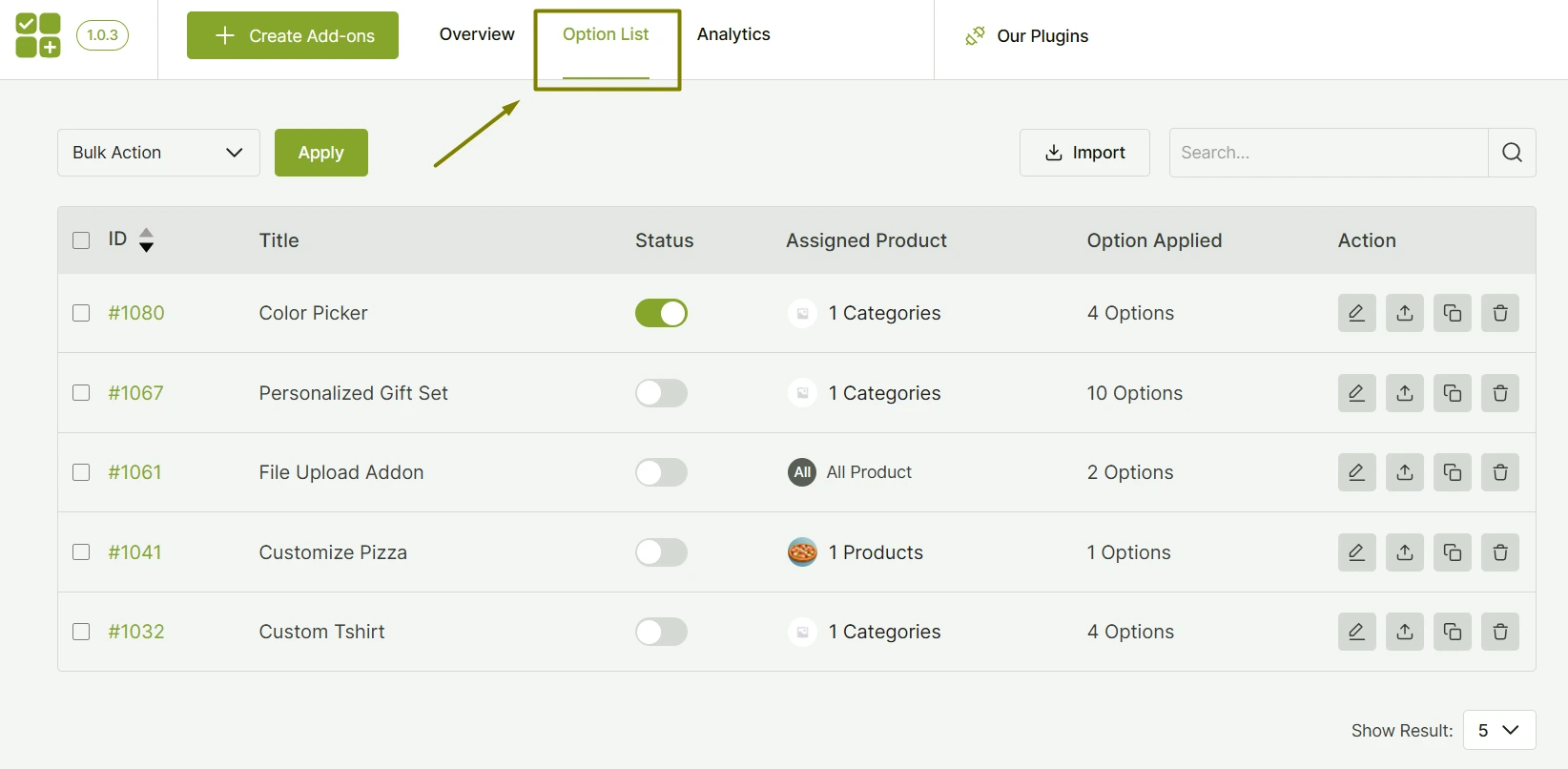Switch to the Overview tab
The width and height of the screenshot is (1568, 769).
pyautogui.click(x=477, y=34)
